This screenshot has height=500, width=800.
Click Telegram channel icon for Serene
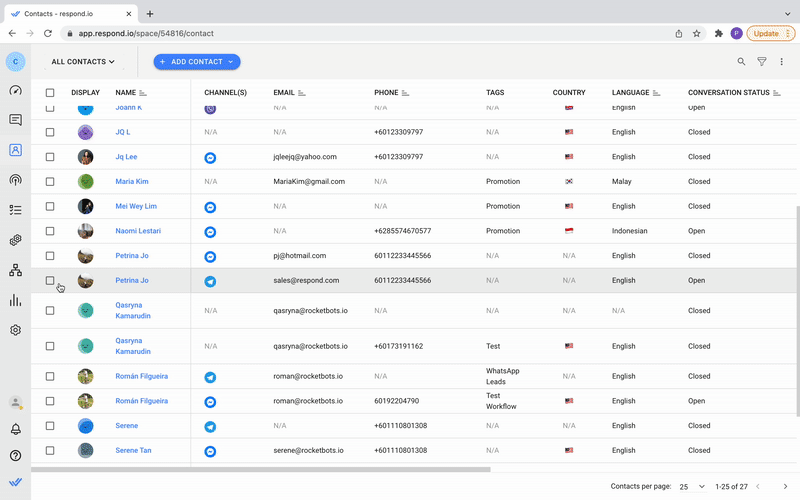(x=210, y=427)
